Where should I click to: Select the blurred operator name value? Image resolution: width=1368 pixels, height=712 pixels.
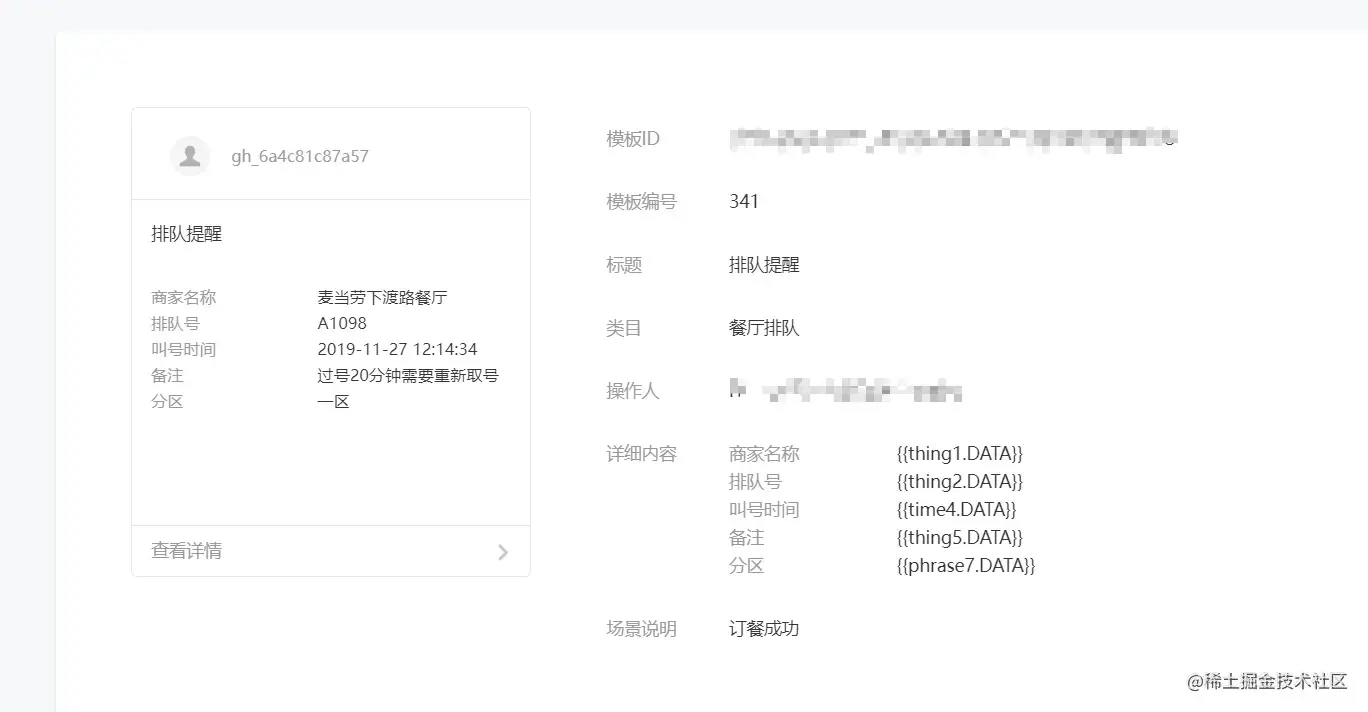[x=845, y=391]
